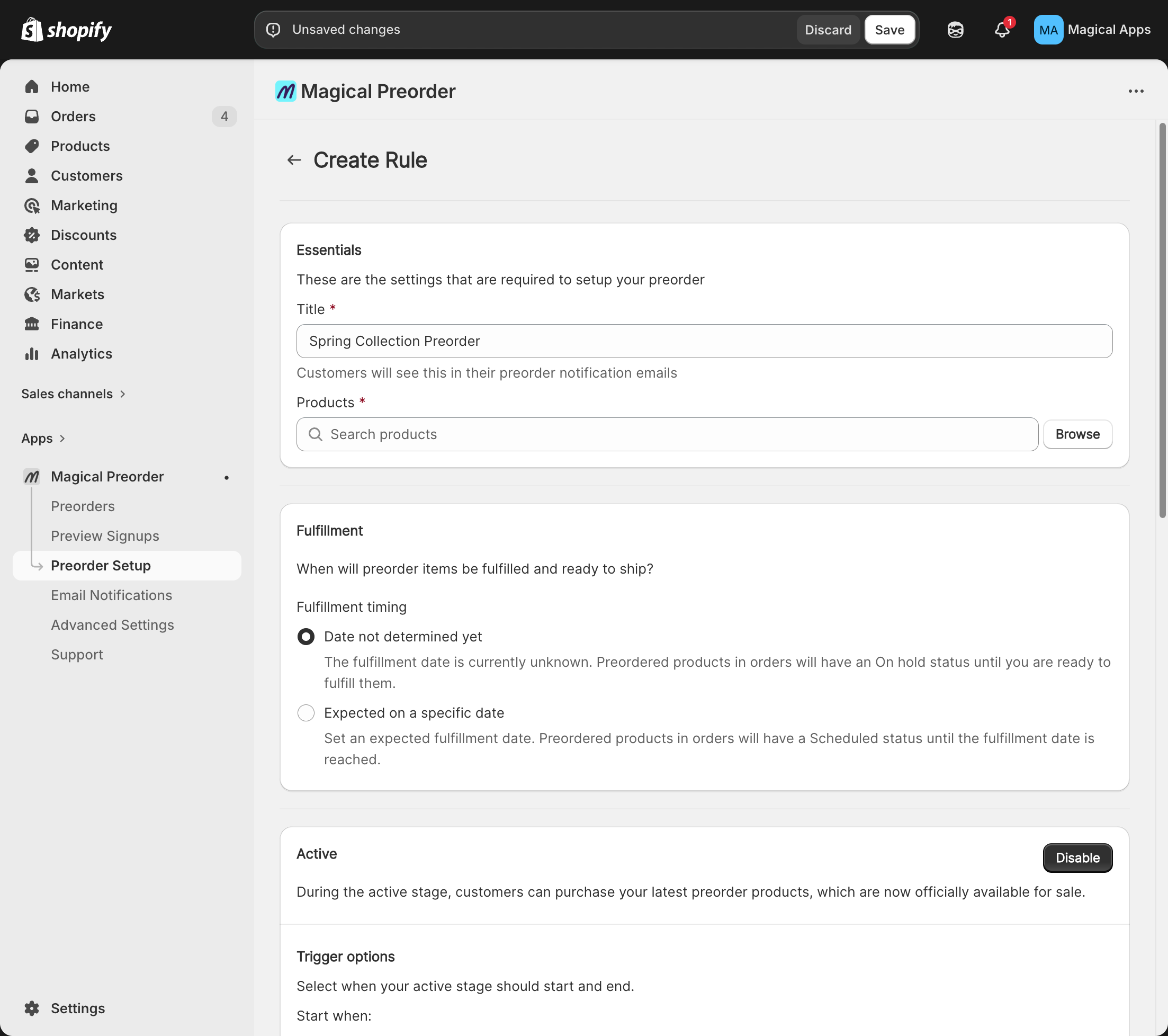Open Analytics from the sidebar
Screen dimensions: 1168x1036
pos(81,353)
